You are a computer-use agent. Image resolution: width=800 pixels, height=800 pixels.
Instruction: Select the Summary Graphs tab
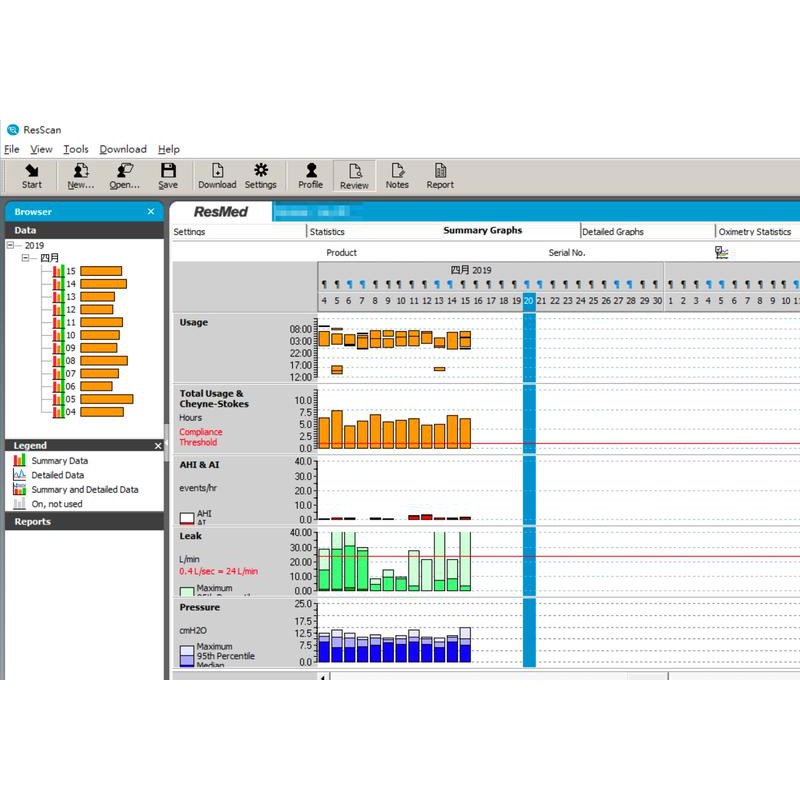click(483, 230)
